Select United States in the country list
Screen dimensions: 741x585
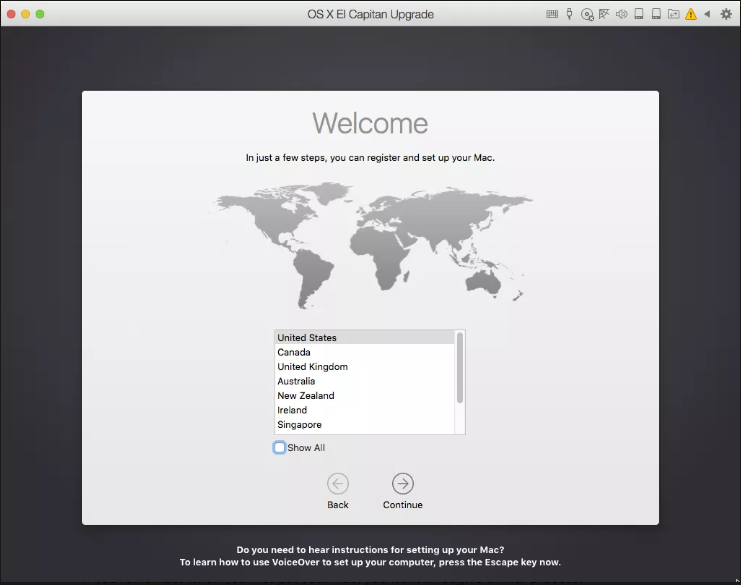(x=364, y=337)
